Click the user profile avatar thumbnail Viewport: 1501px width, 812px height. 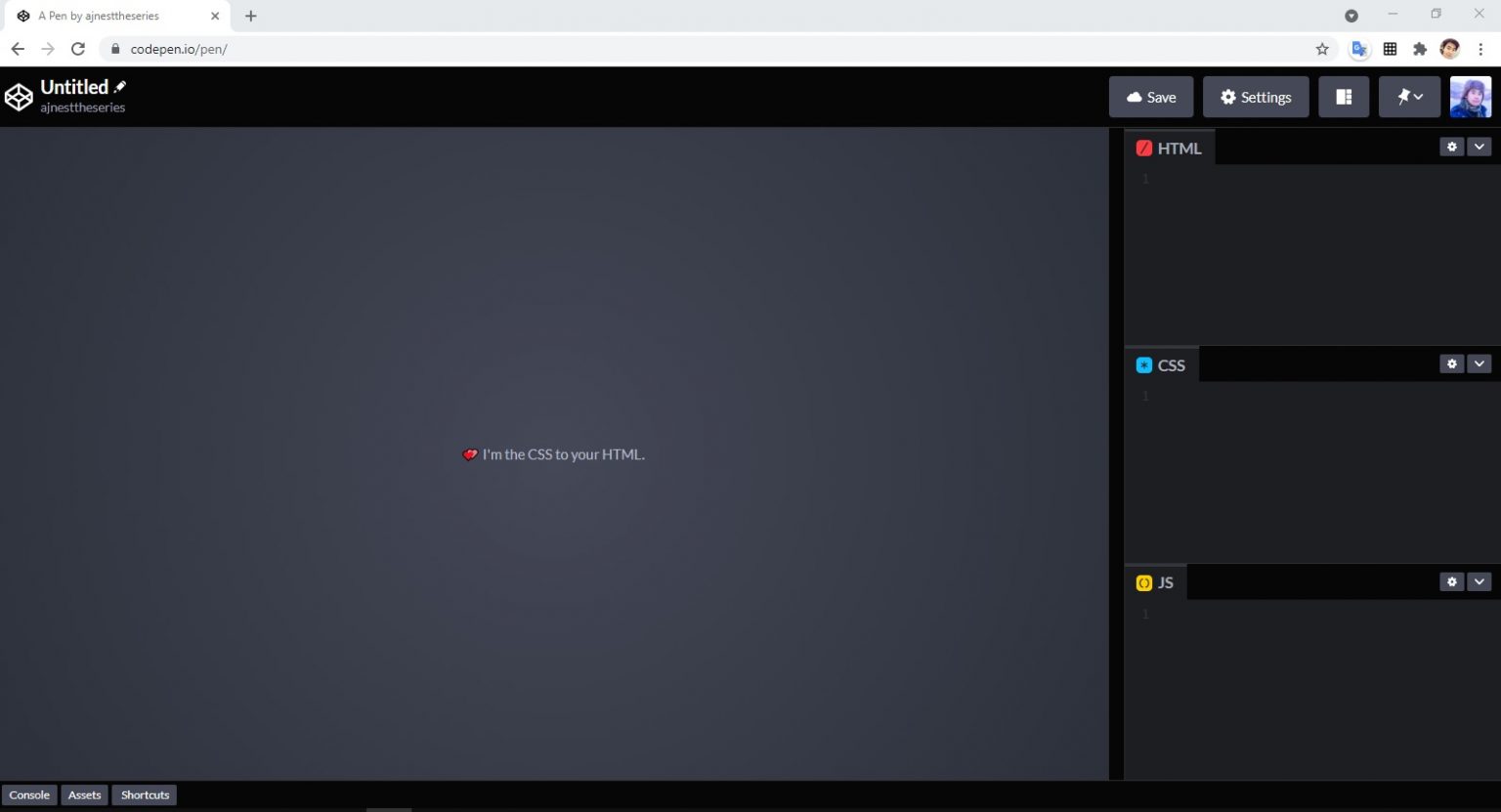[x=1470, y=97]
